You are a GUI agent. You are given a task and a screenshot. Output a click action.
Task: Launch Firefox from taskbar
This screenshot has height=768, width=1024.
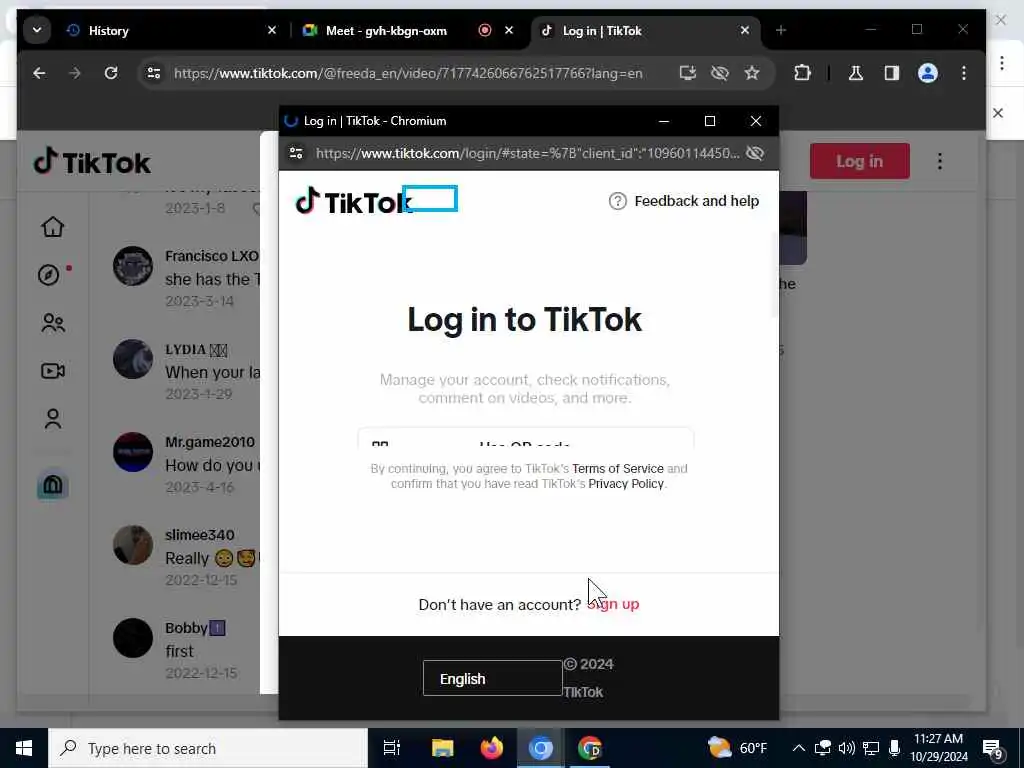coord(492,748)
